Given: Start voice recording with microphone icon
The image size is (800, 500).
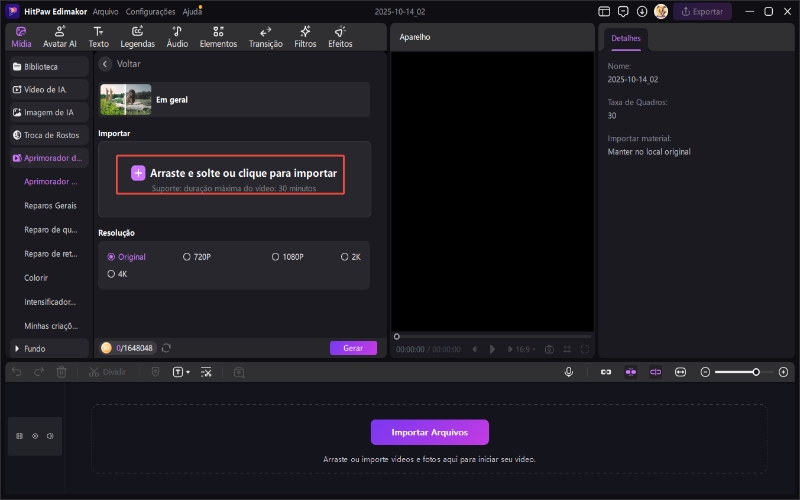Looking at the screenshot, I should click(569, 372).
